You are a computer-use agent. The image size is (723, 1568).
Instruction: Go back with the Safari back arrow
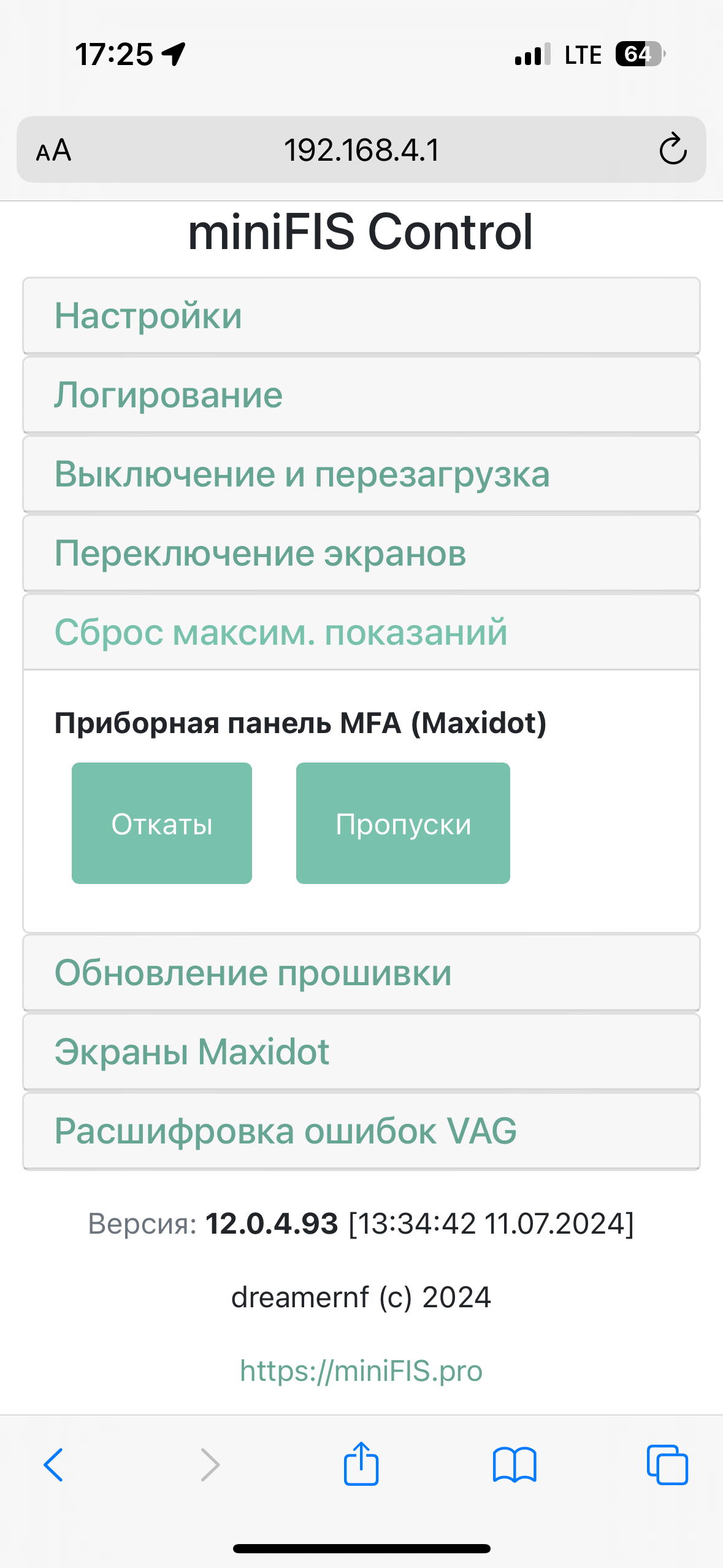pyautogui.click(x=53, y=1465)
